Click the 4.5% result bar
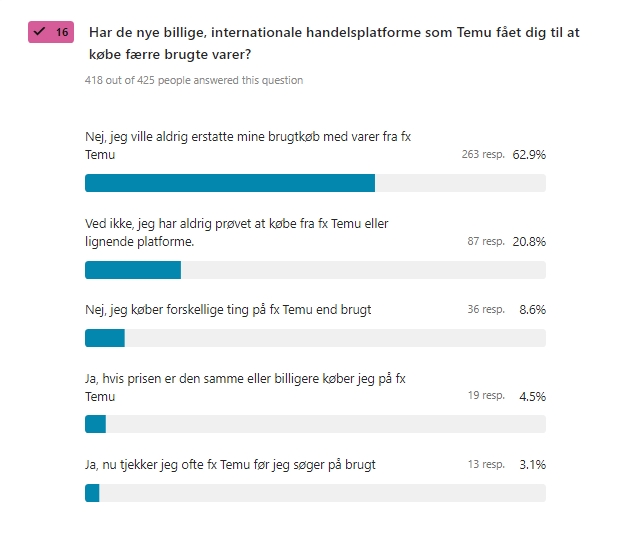The width and height of the screenshot is (630, 551). pos(95,424)
